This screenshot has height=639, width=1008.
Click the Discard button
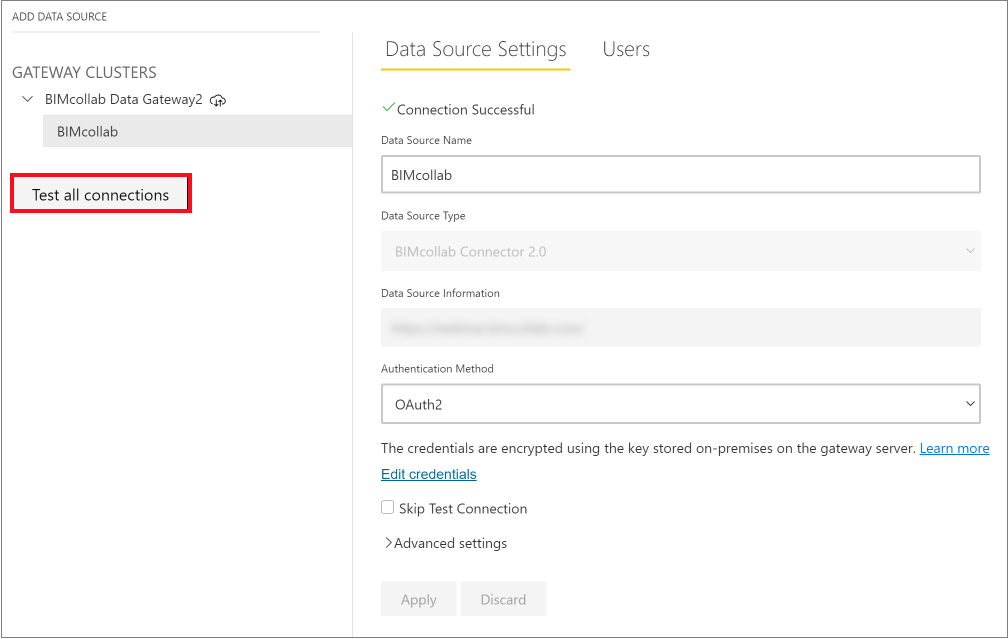(x=503, y=599)
